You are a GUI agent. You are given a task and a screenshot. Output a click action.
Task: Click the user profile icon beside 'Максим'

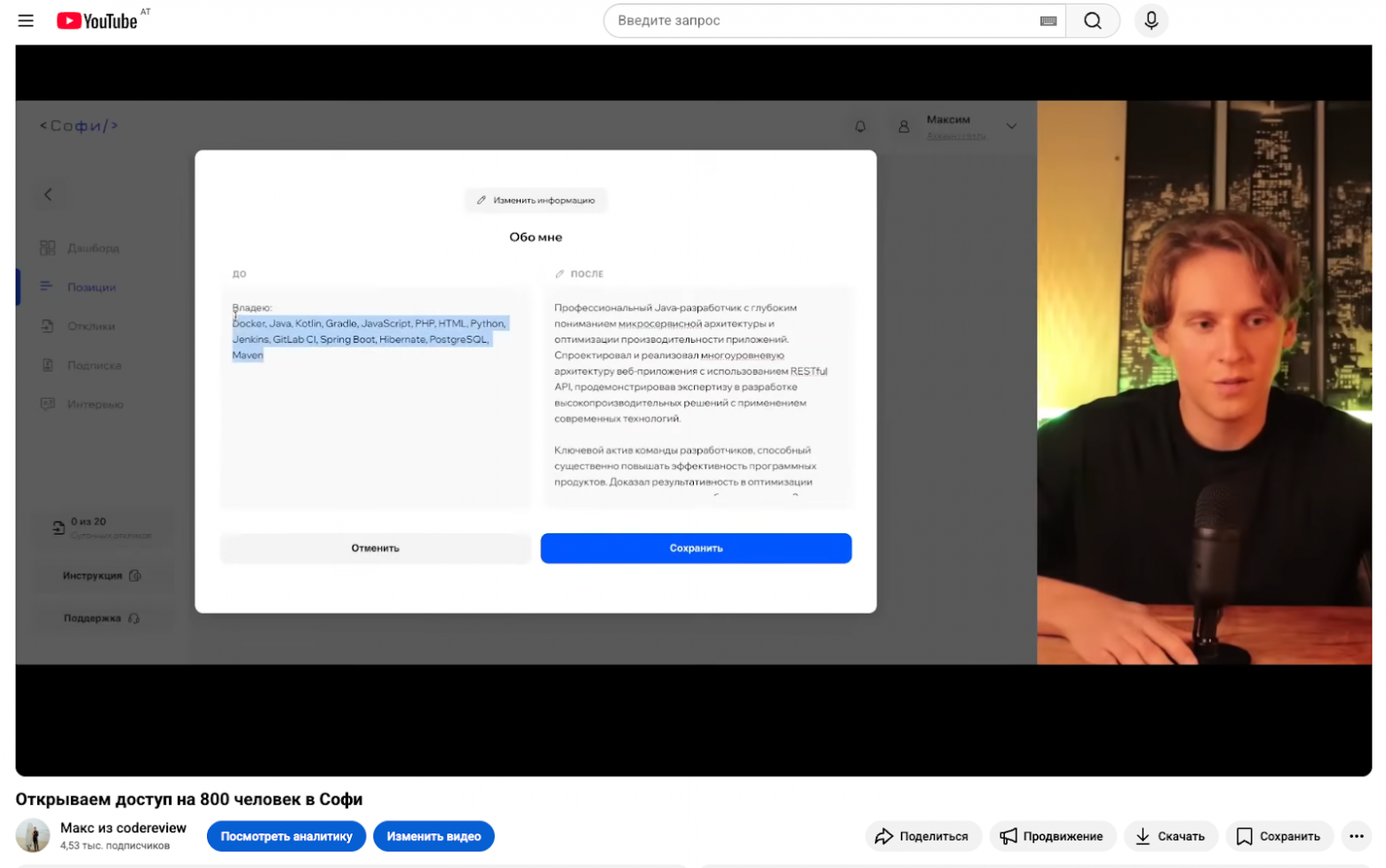coord(904,127)
